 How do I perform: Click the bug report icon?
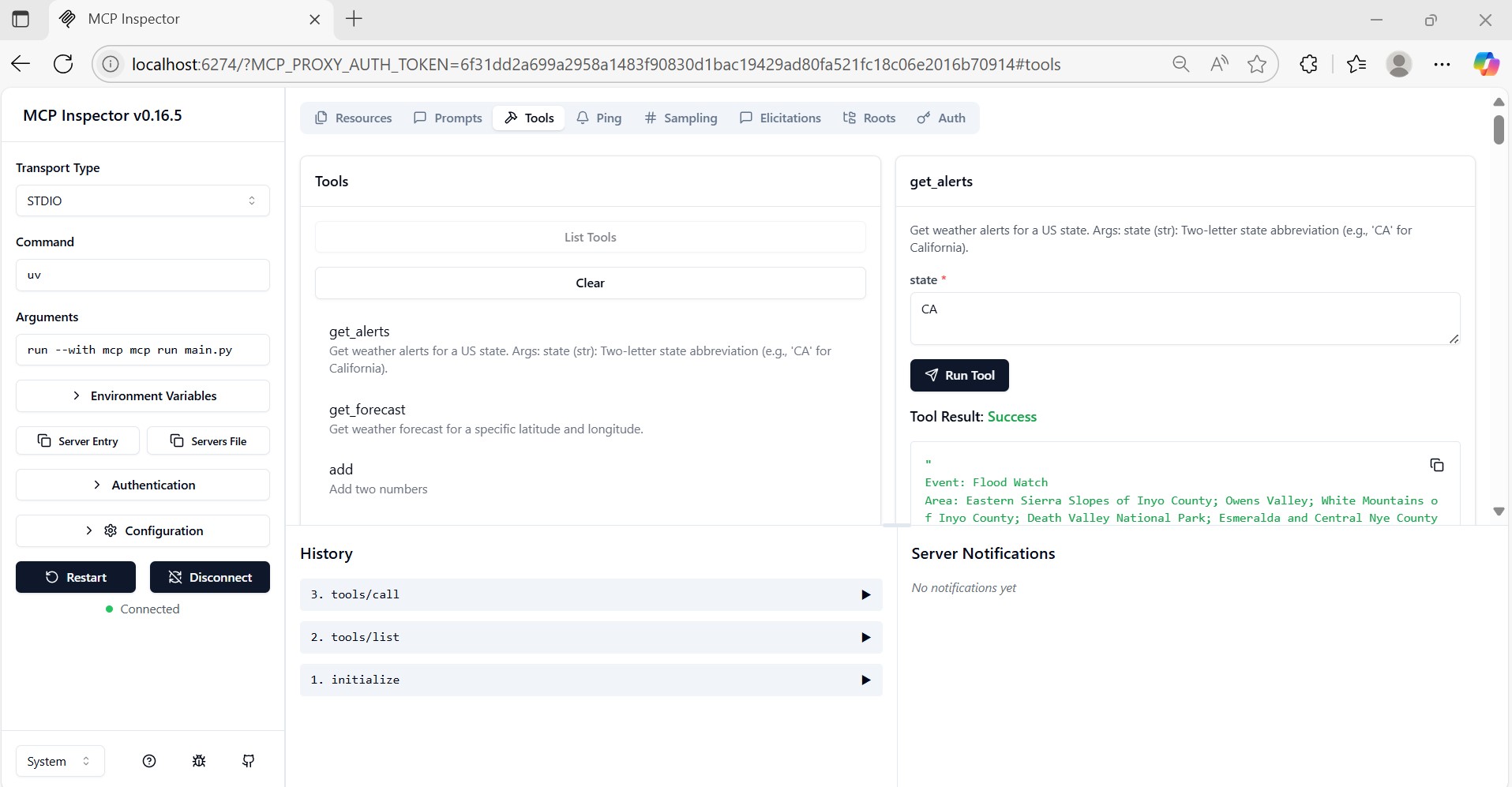pyautogui.click(x=199, y=761)
